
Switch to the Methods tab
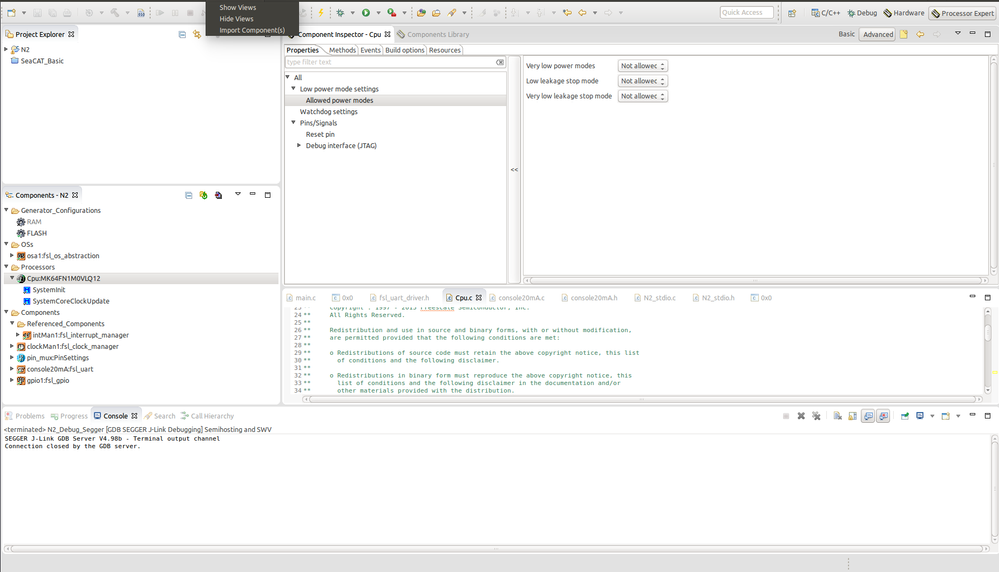coord(342,50)
